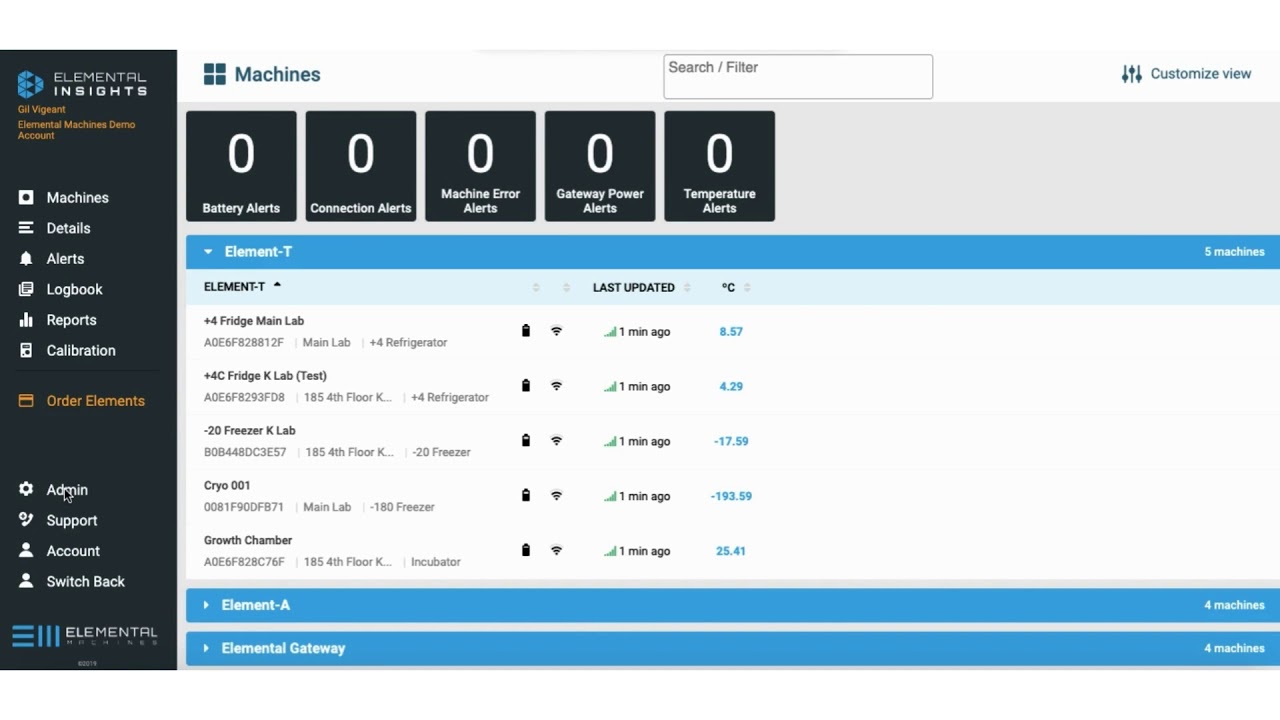This screenshot has width=1280, height=720.
Task: Click the Order Elements link
Action: pos(95,401)
